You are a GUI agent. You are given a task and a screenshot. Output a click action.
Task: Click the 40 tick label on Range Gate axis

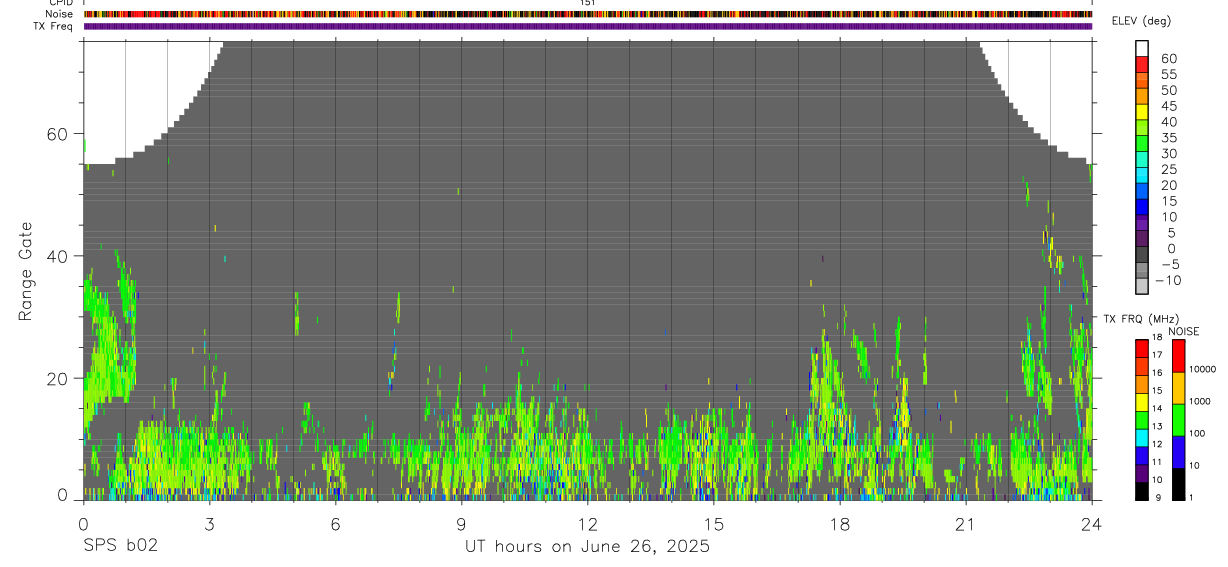(56, 256)
